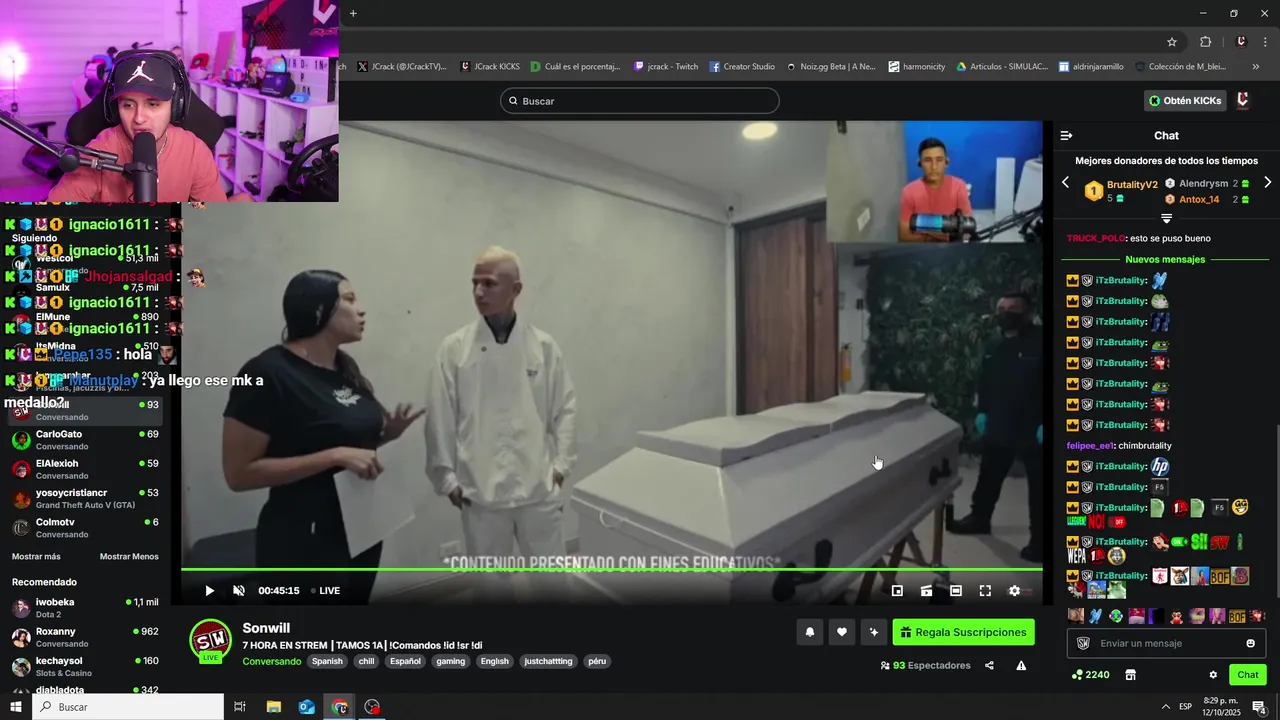Viewport: 1280px width, 720px height.
Task: Collapse the top donors leaderboard handle
Action: 1166,219
